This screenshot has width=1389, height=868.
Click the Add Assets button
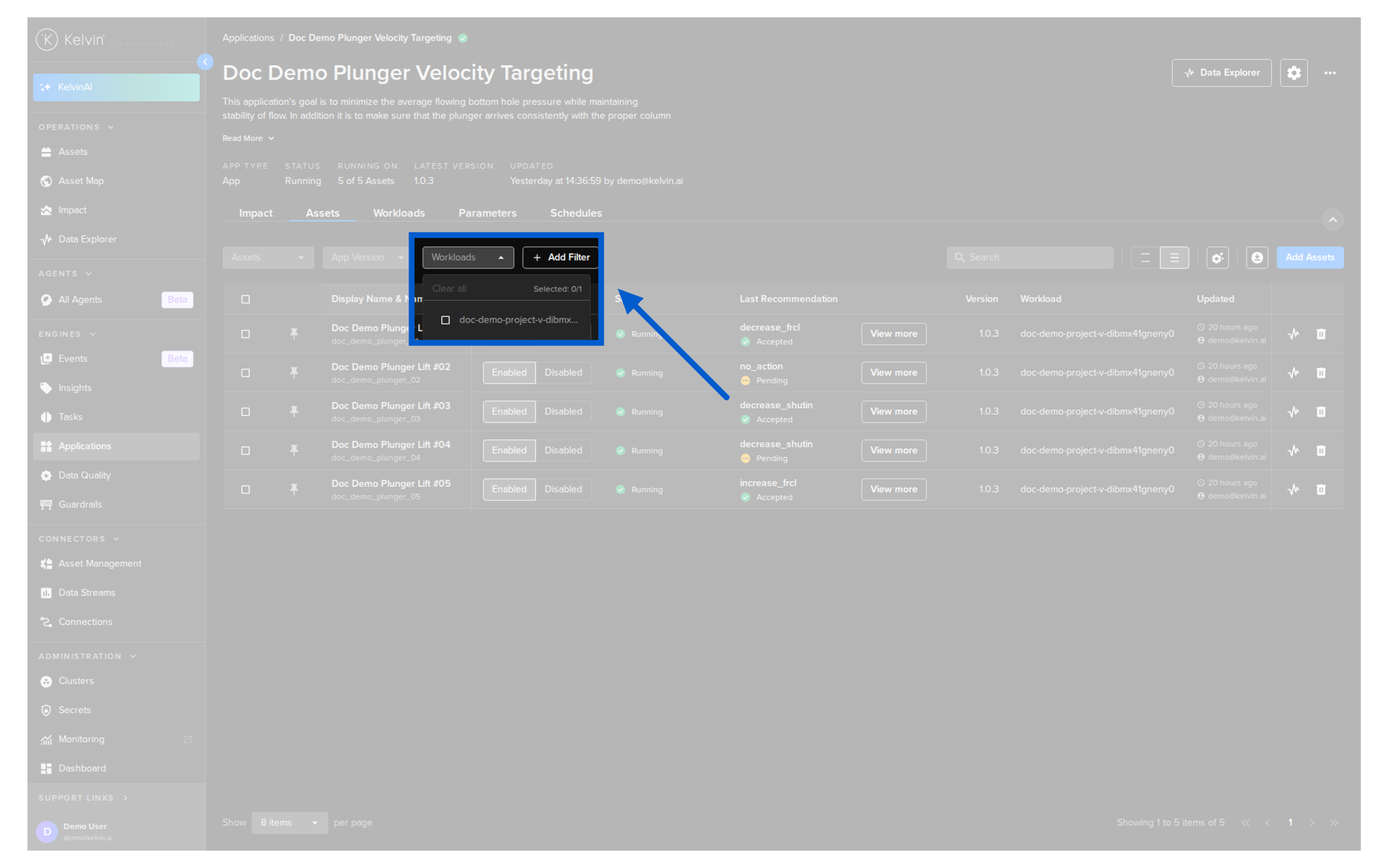tap(1310, 258)
